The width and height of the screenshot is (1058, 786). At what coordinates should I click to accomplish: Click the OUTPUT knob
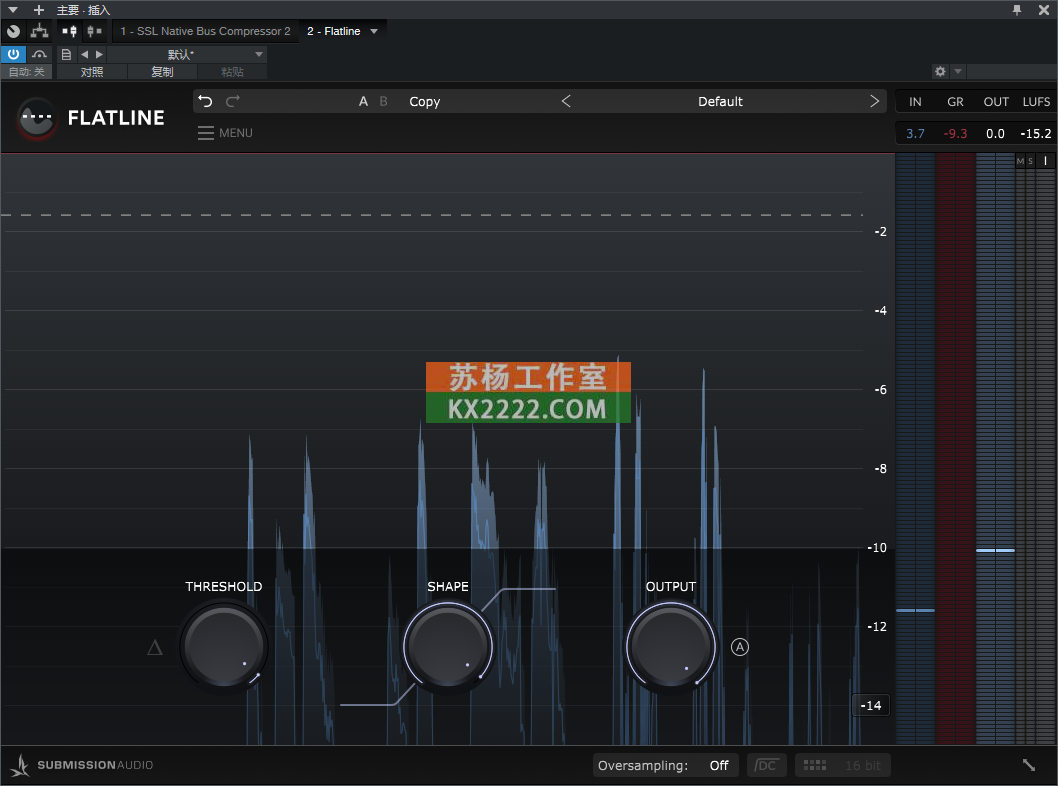click(x=671, y=646)
